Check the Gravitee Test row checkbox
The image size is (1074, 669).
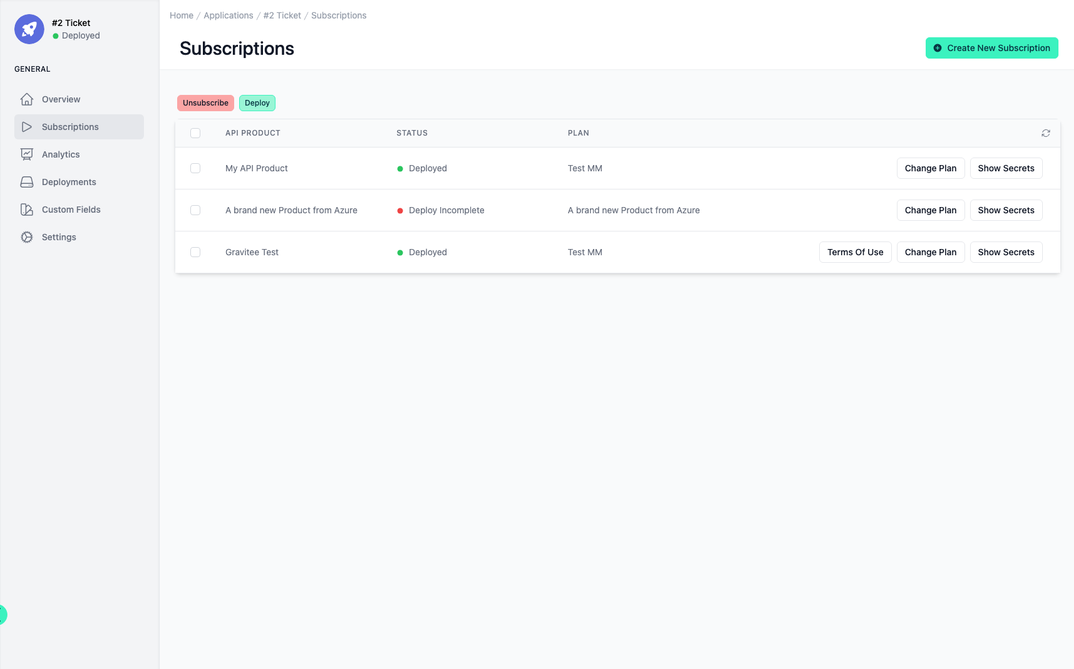[195, 252]
